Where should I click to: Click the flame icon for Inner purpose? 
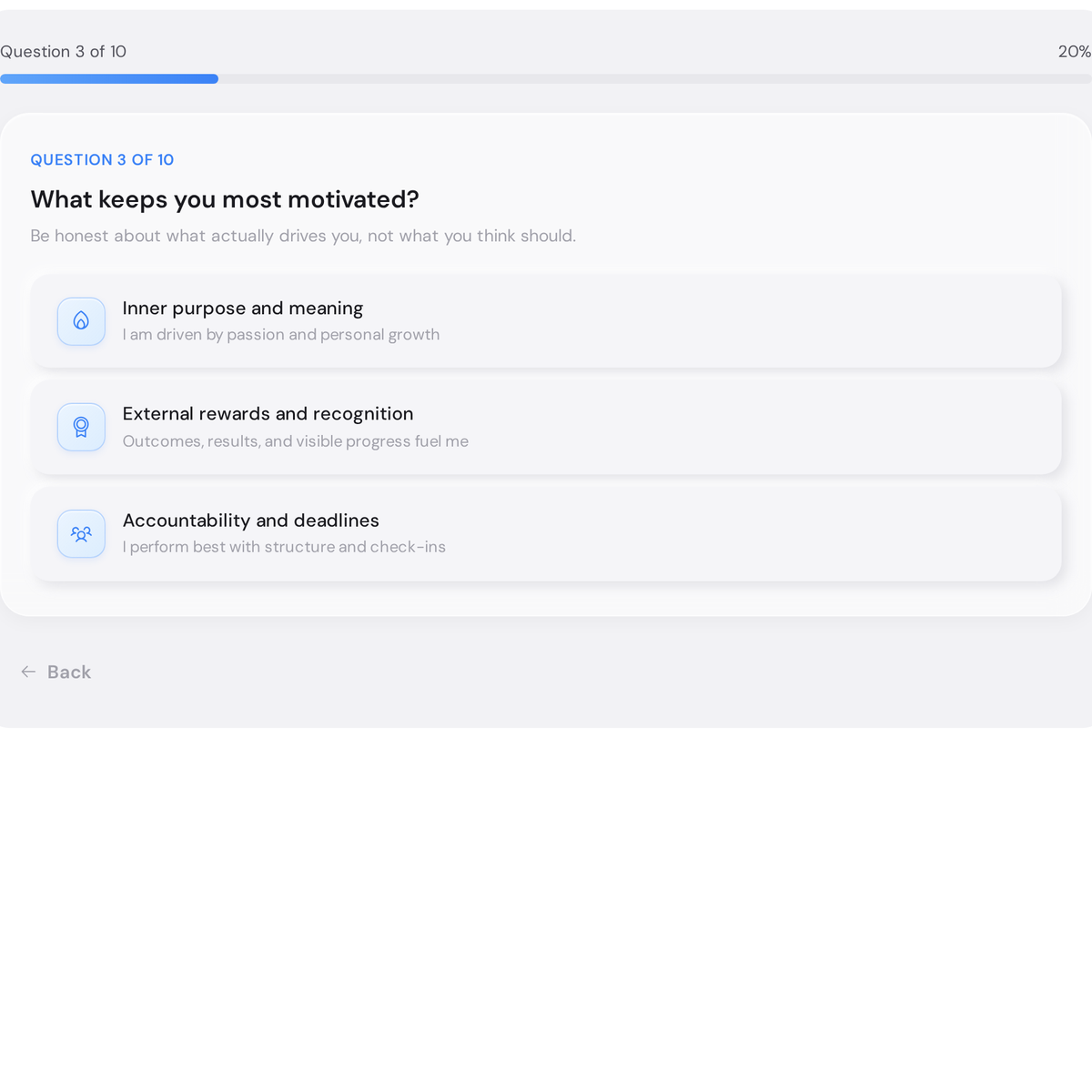tap(81, 321)
